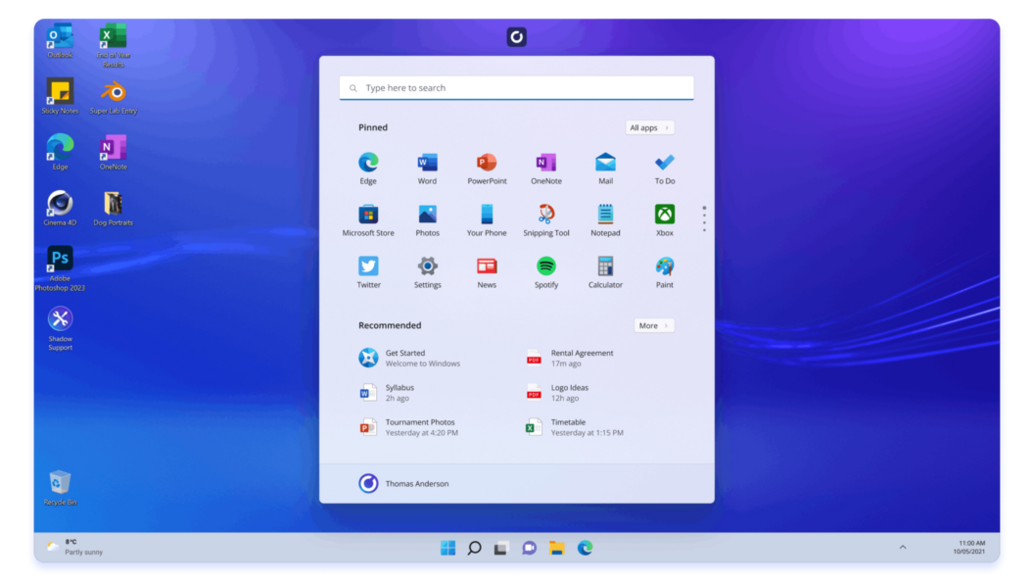This screenshot has width=1034, height=582.
Task: Click More next to Recommended
Action: [653, 325]
